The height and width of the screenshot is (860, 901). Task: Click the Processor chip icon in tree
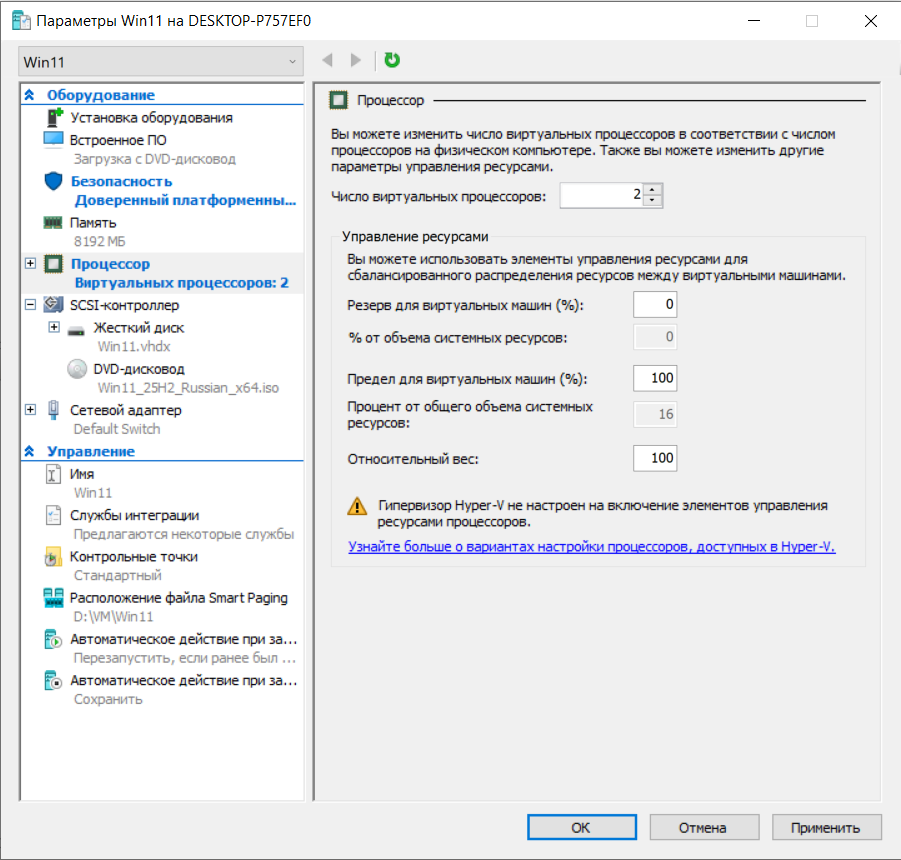(x=53, y=264)
